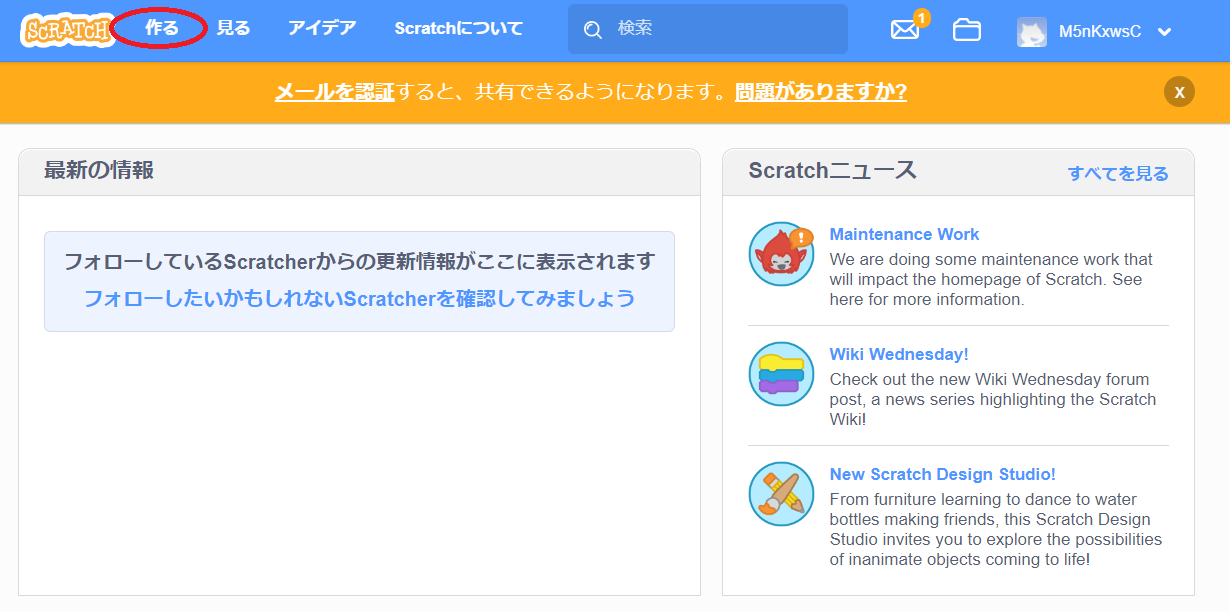Click フォローしたいかもしれないScratcherを確認 link
This screenshot has height=612, width=1230.
(x=359, y=298)
